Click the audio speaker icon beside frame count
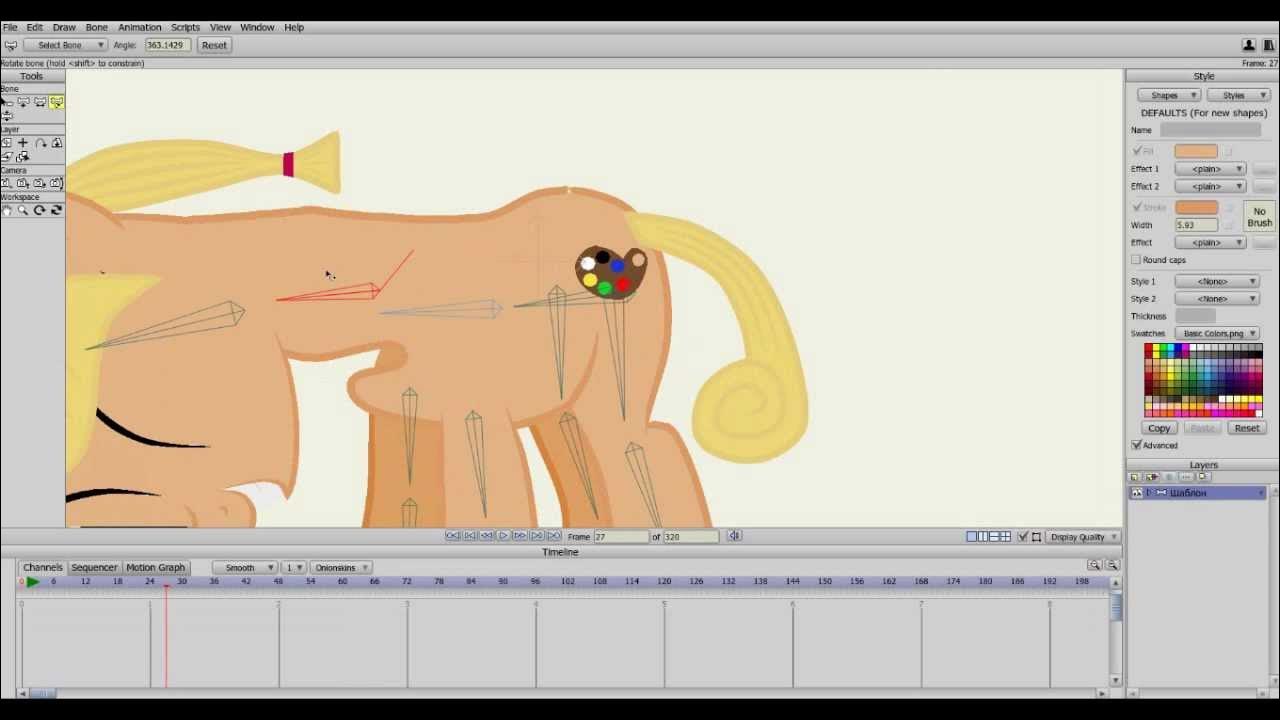The width and height of the screenshot is (1280, 720). [x=734, y=536]
